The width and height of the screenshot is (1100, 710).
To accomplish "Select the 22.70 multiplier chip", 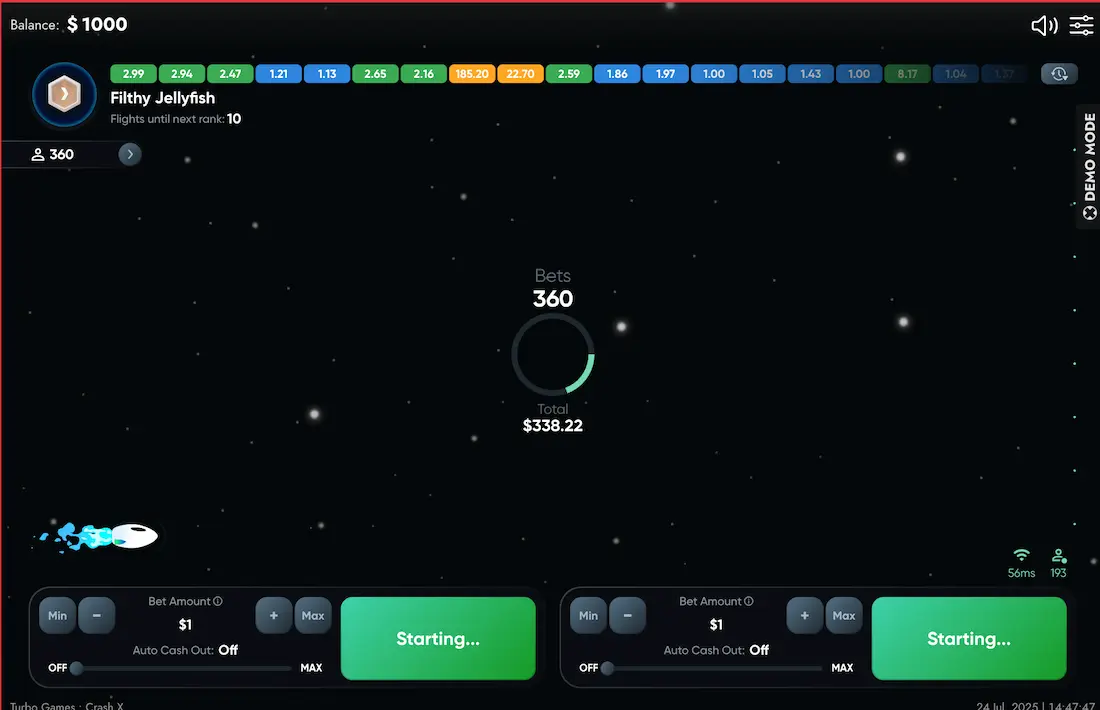I will tap(520, 73).
